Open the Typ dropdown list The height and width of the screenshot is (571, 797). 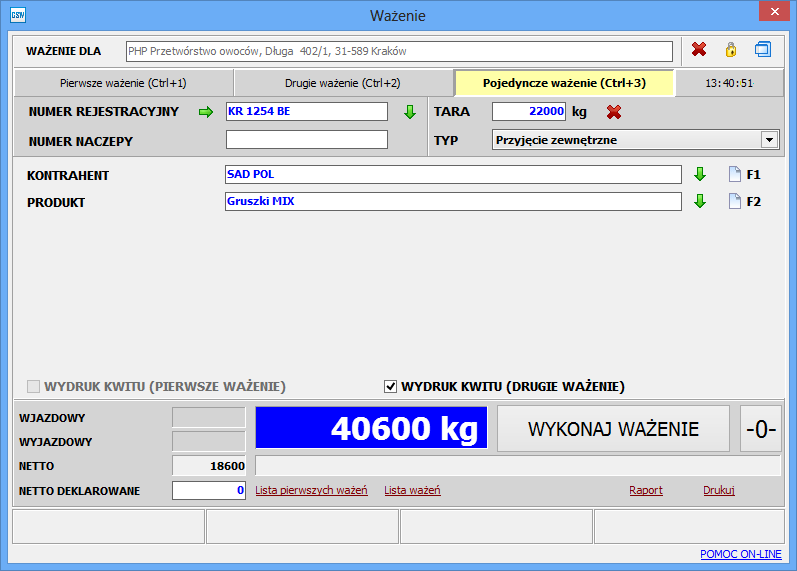tap(768, 140)
